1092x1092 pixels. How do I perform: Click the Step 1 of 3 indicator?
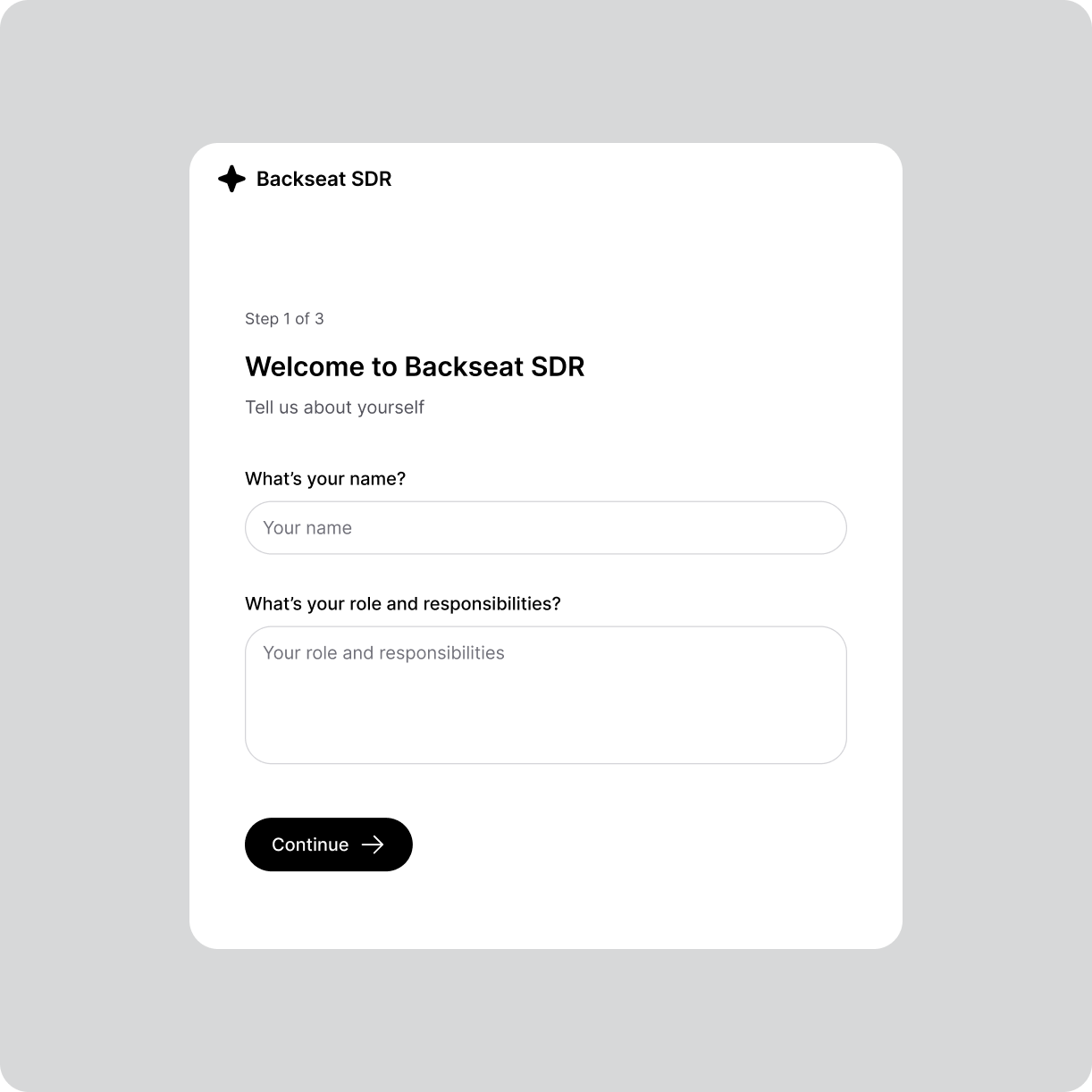[284, 318]
